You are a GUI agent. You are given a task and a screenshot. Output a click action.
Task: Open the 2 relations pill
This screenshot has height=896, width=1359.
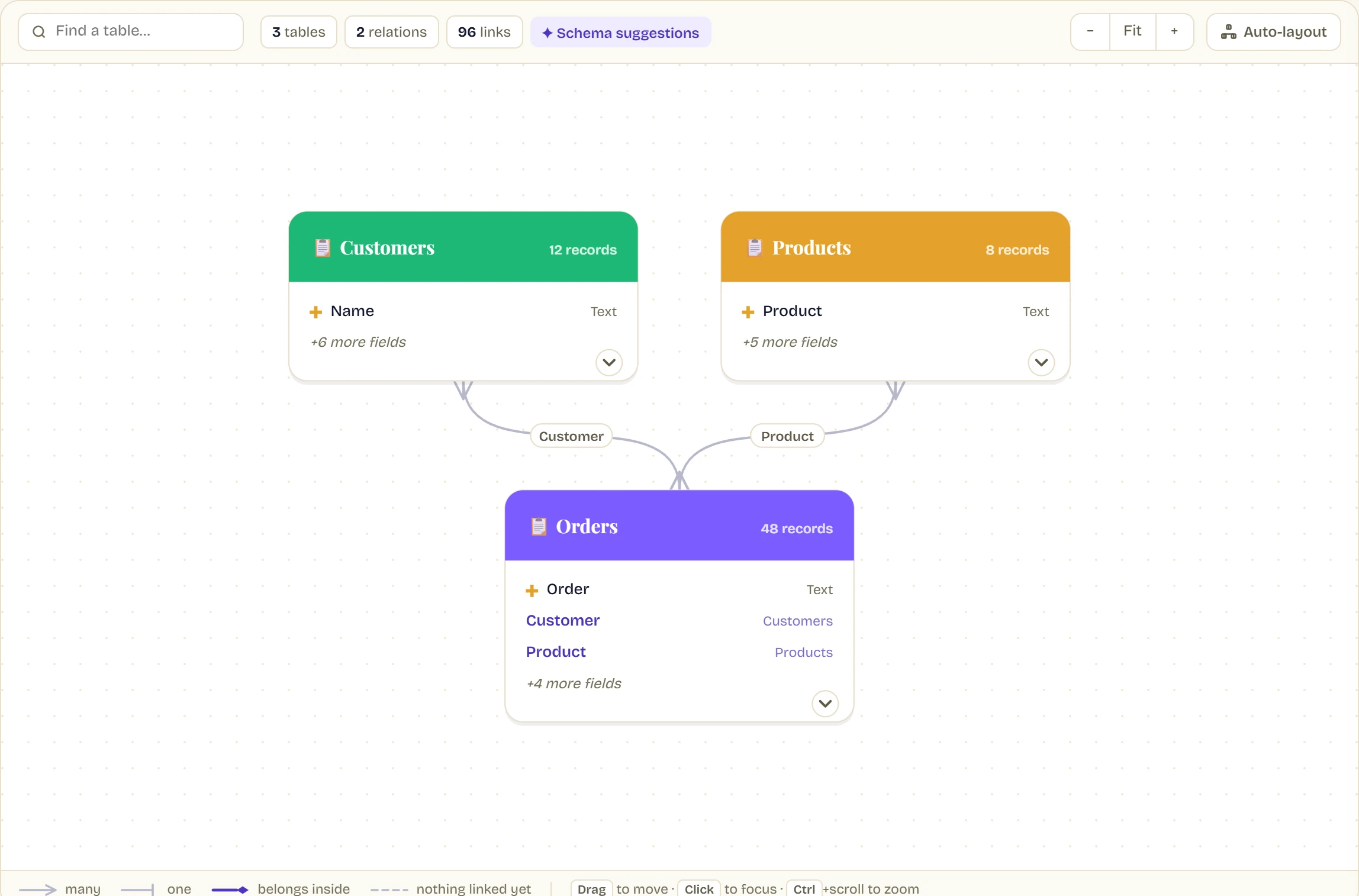[x=392, y=32]
